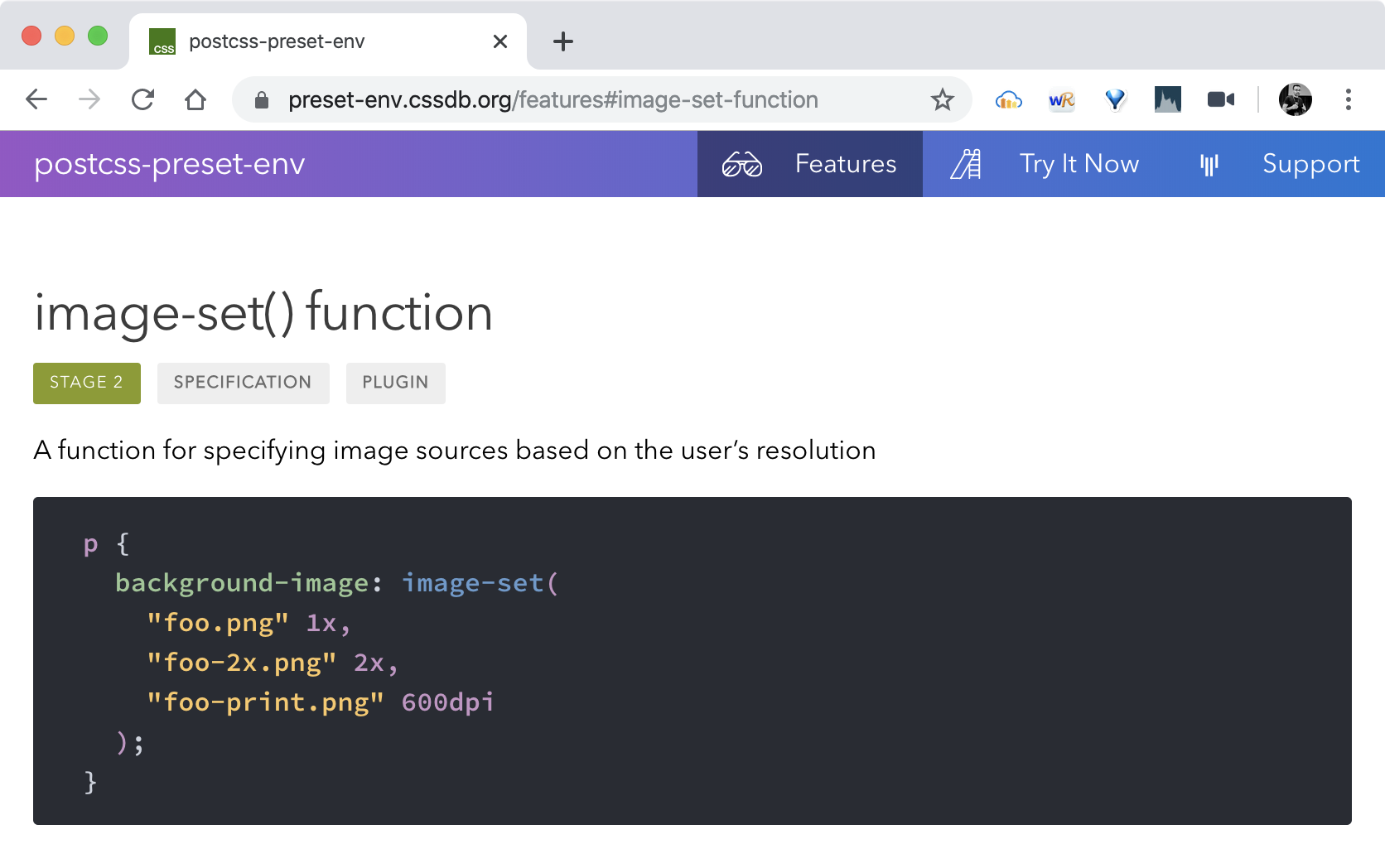The height and width of the screenshot is (868, 1385).
Task: Open the WR extension
Action: tap(1062, 100)
